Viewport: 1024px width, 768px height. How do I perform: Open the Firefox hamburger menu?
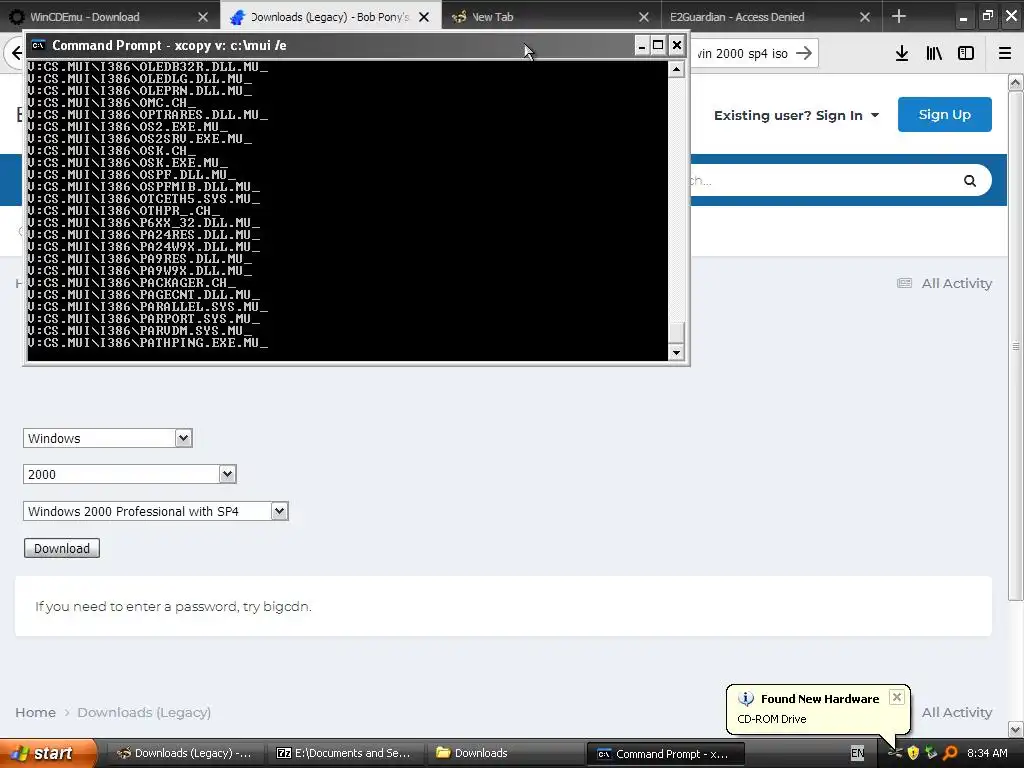tap(1005, 53)
